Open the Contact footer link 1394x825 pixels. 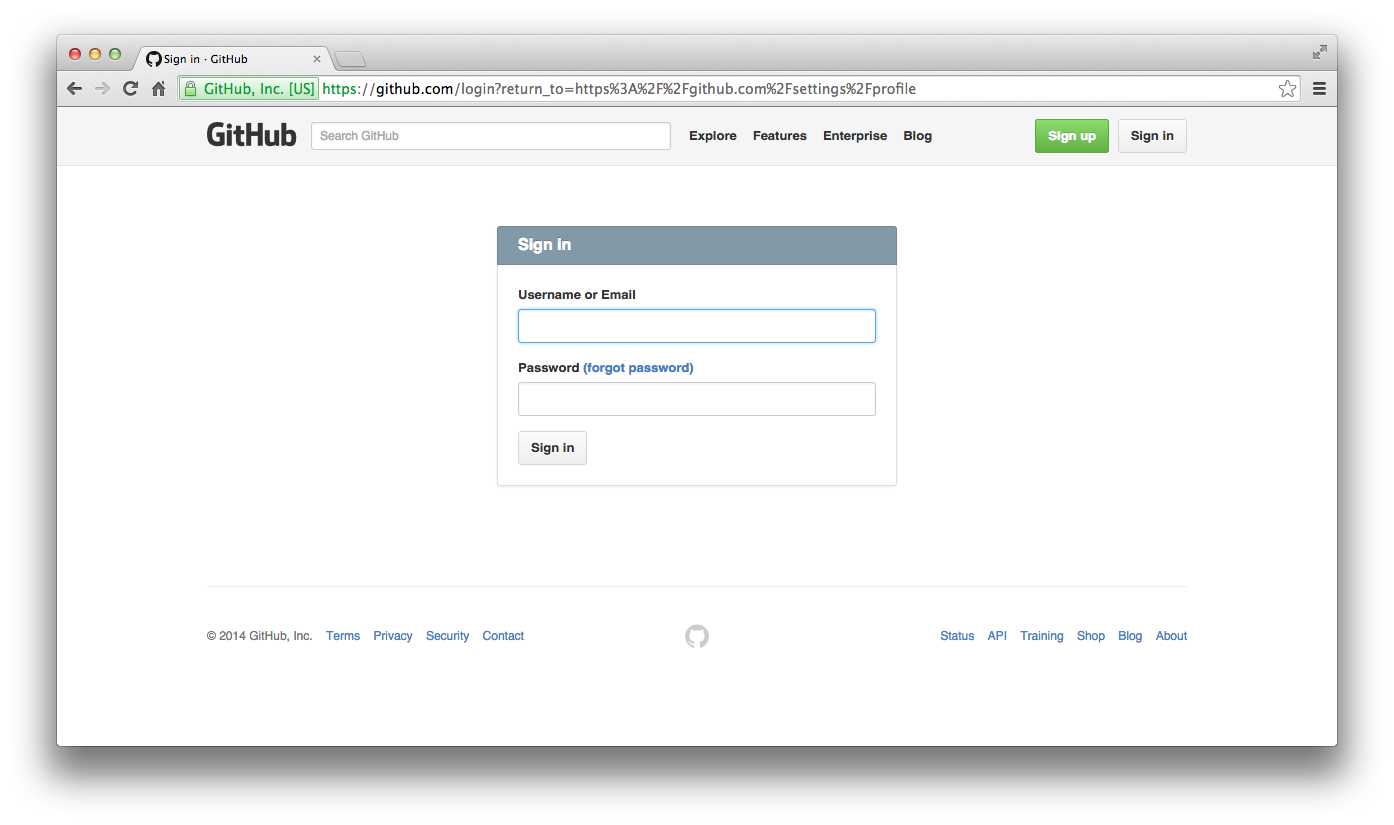pos(503,636)
